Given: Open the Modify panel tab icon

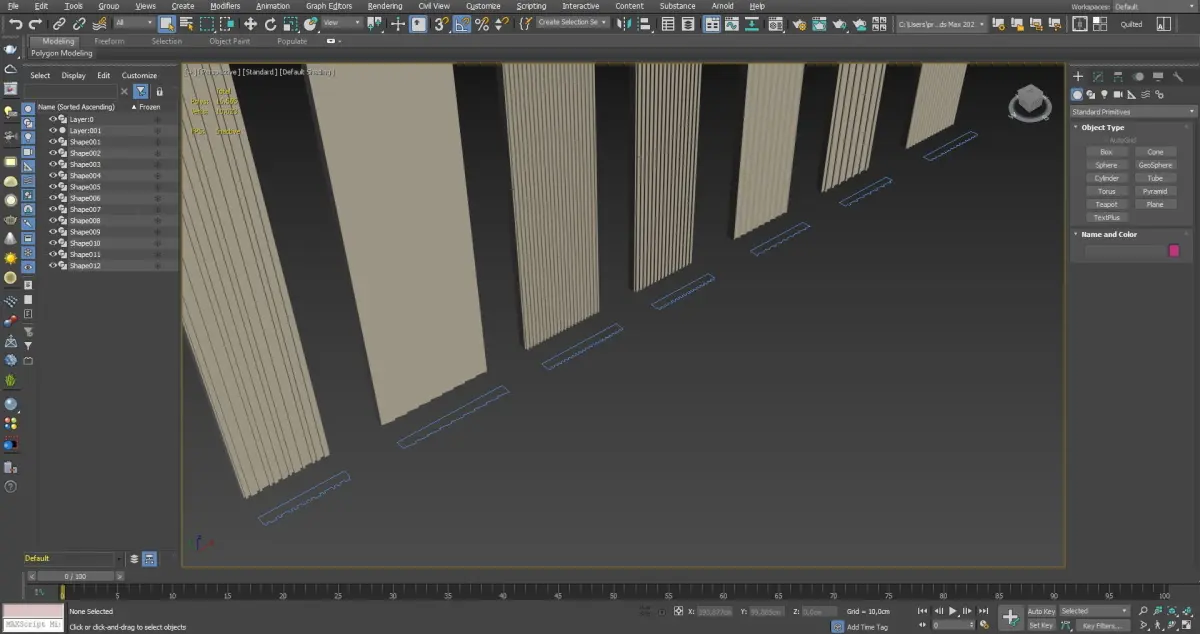Looking at the screenshot, I should [x=1098, y=76].
